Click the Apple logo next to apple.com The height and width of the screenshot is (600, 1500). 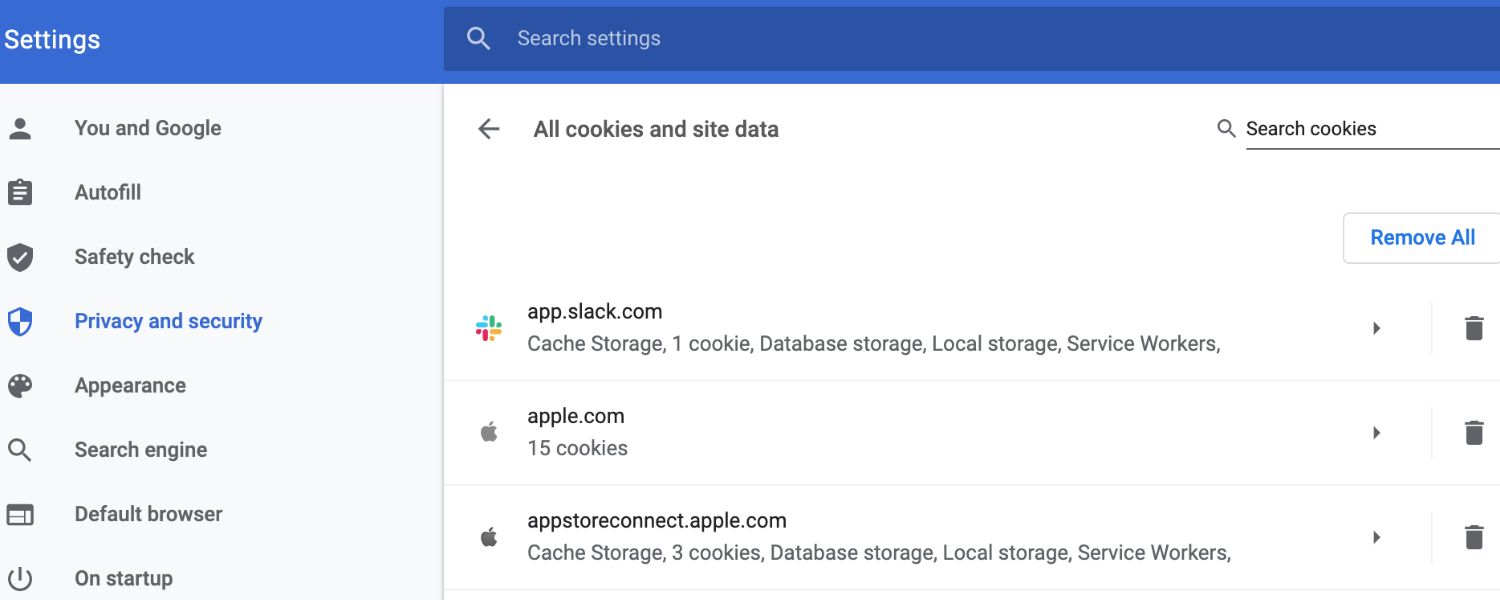pos(488,431)
